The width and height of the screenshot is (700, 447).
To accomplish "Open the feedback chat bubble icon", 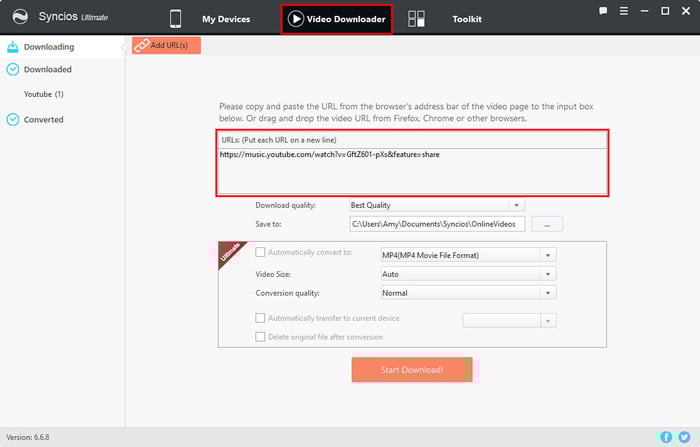I will pyautogui.click(x=603, y=11).
